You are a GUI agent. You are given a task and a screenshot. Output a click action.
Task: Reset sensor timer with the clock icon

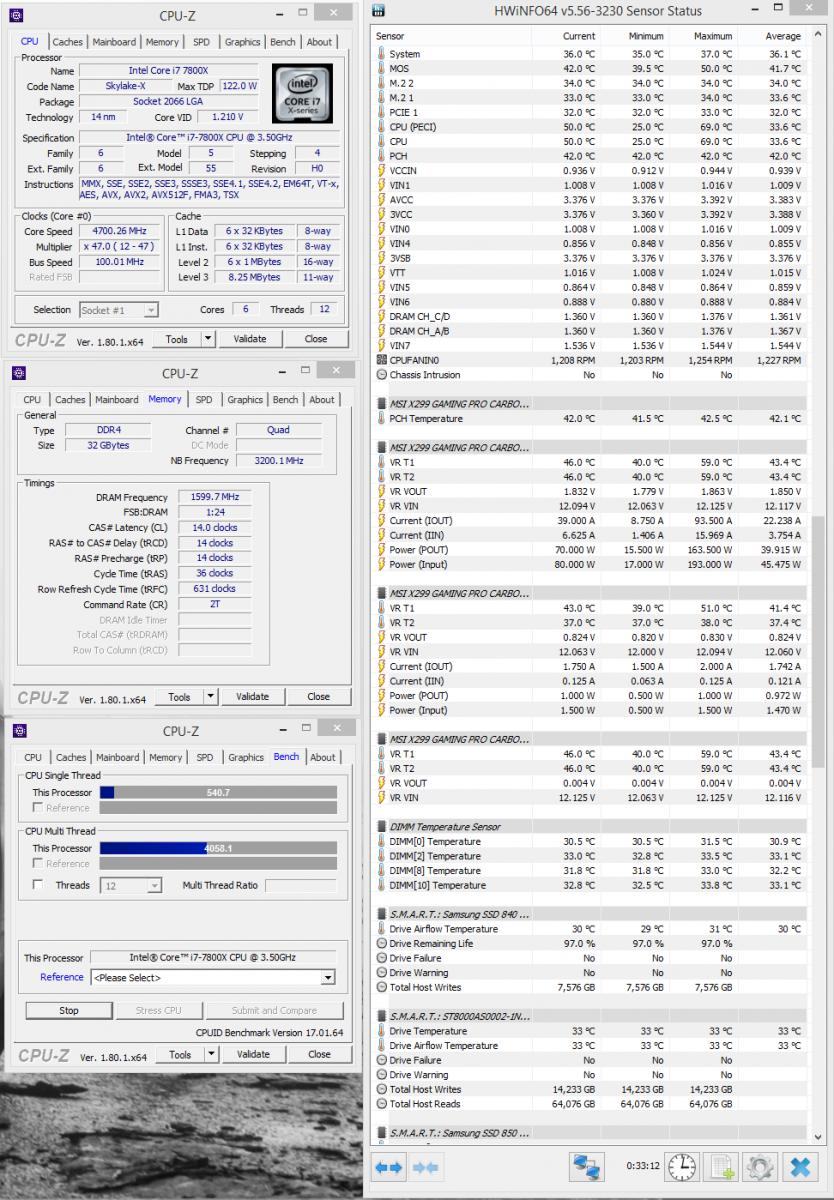(681, 1167)
